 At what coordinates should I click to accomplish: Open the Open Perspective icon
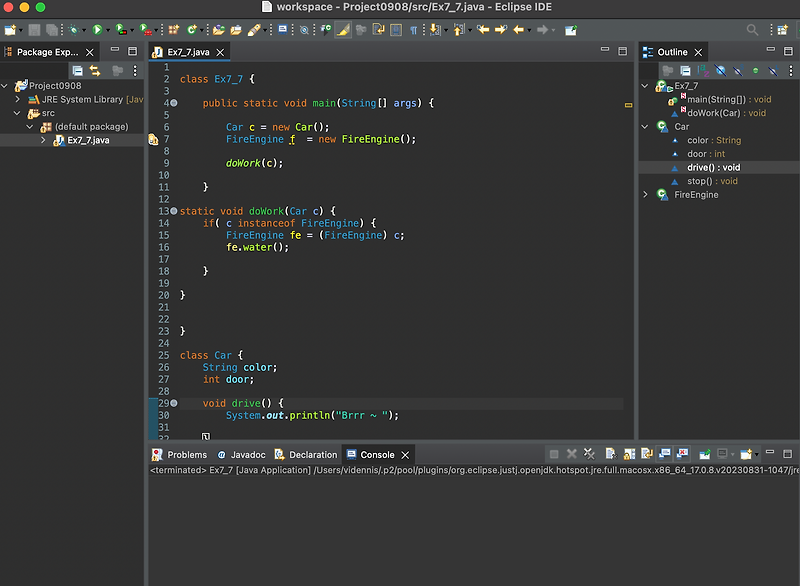click(x=782, y=30)
